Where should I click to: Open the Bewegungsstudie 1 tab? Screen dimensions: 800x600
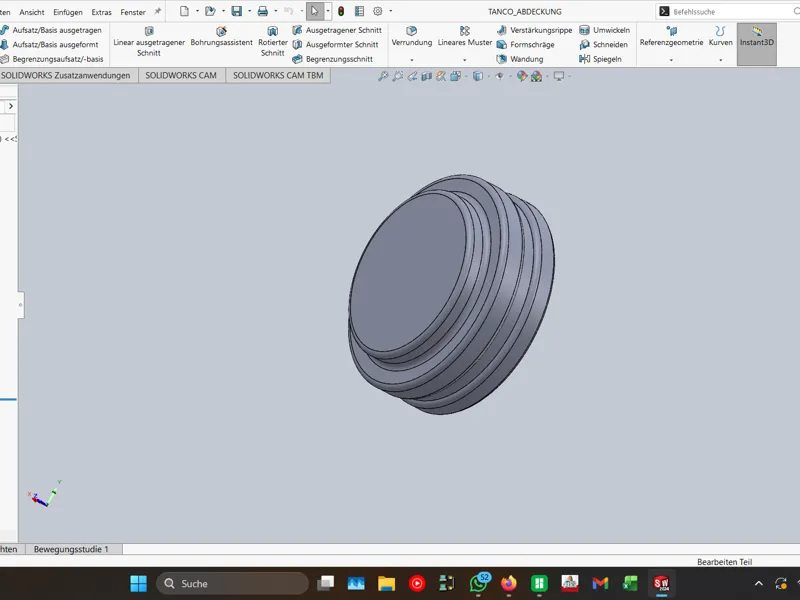pos(71,549)
